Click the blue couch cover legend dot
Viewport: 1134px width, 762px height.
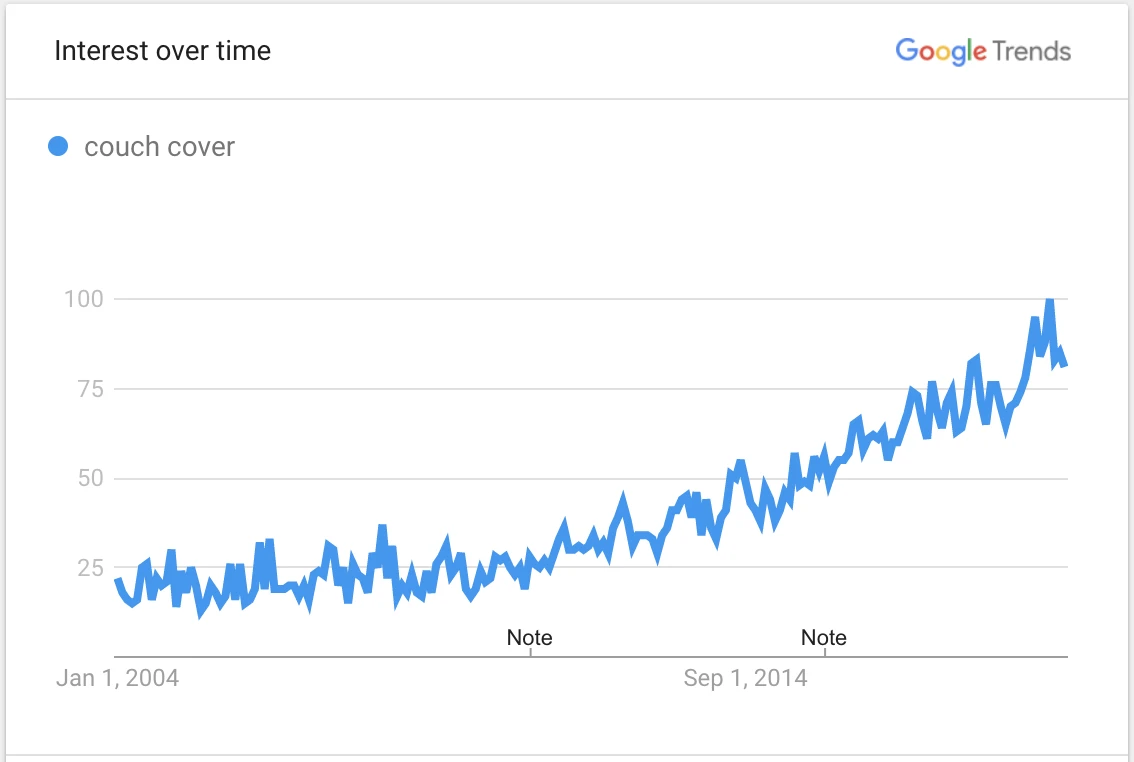click(58, 146)
